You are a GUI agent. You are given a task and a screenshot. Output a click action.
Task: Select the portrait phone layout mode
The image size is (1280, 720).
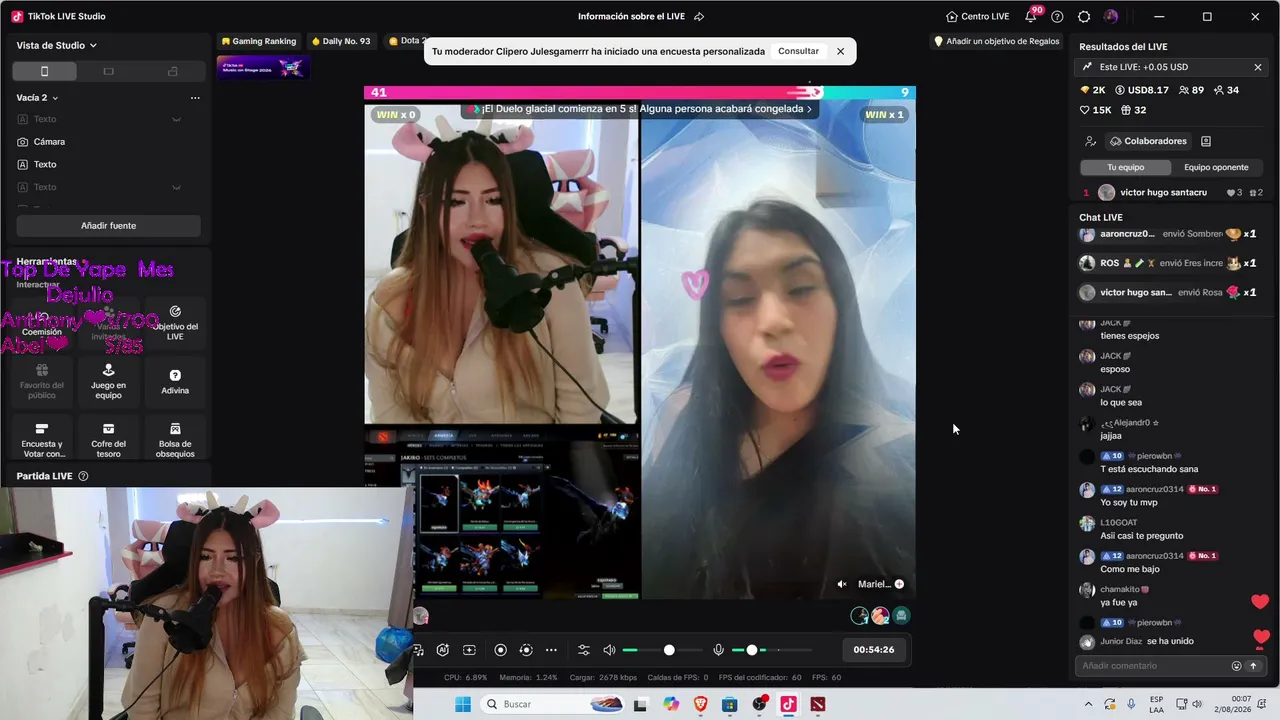pyautogui.click(x=44, y=71)
